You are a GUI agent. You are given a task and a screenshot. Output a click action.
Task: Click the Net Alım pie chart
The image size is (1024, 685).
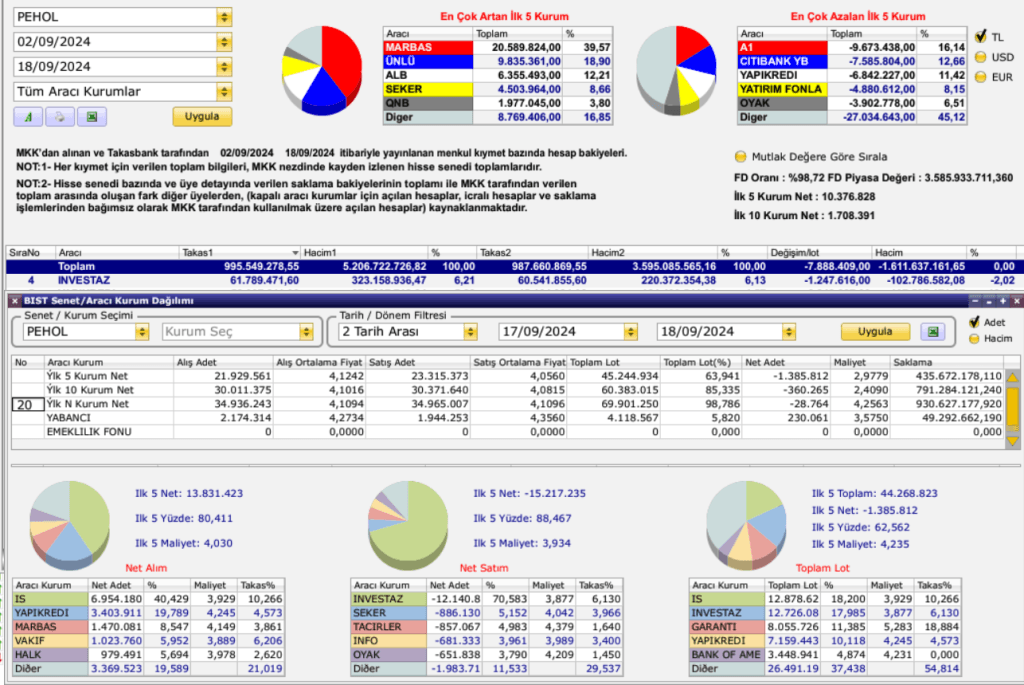coord(69,524)
